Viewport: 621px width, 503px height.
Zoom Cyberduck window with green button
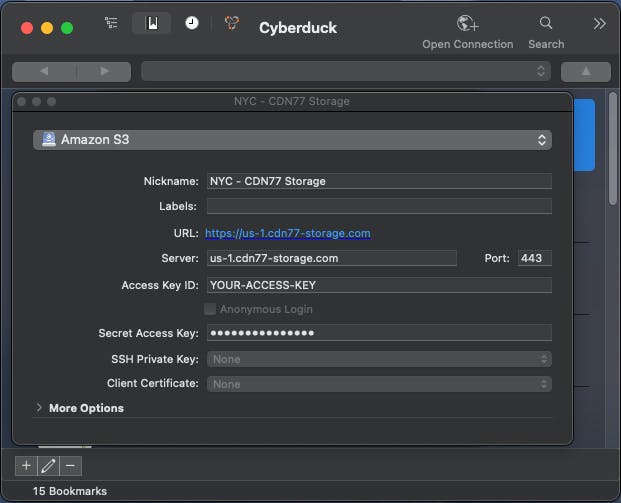click(x=67, y=28)
